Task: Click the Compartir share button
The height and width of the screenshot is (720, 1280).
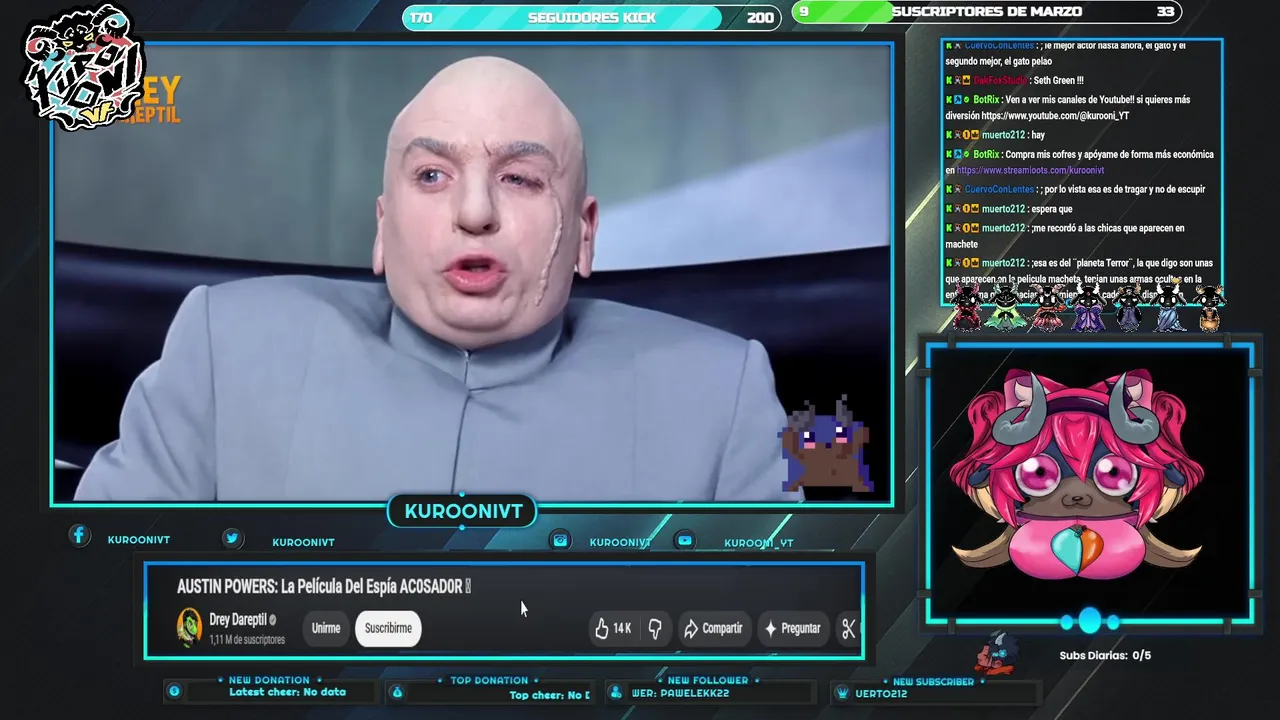Action: [713, 628]
